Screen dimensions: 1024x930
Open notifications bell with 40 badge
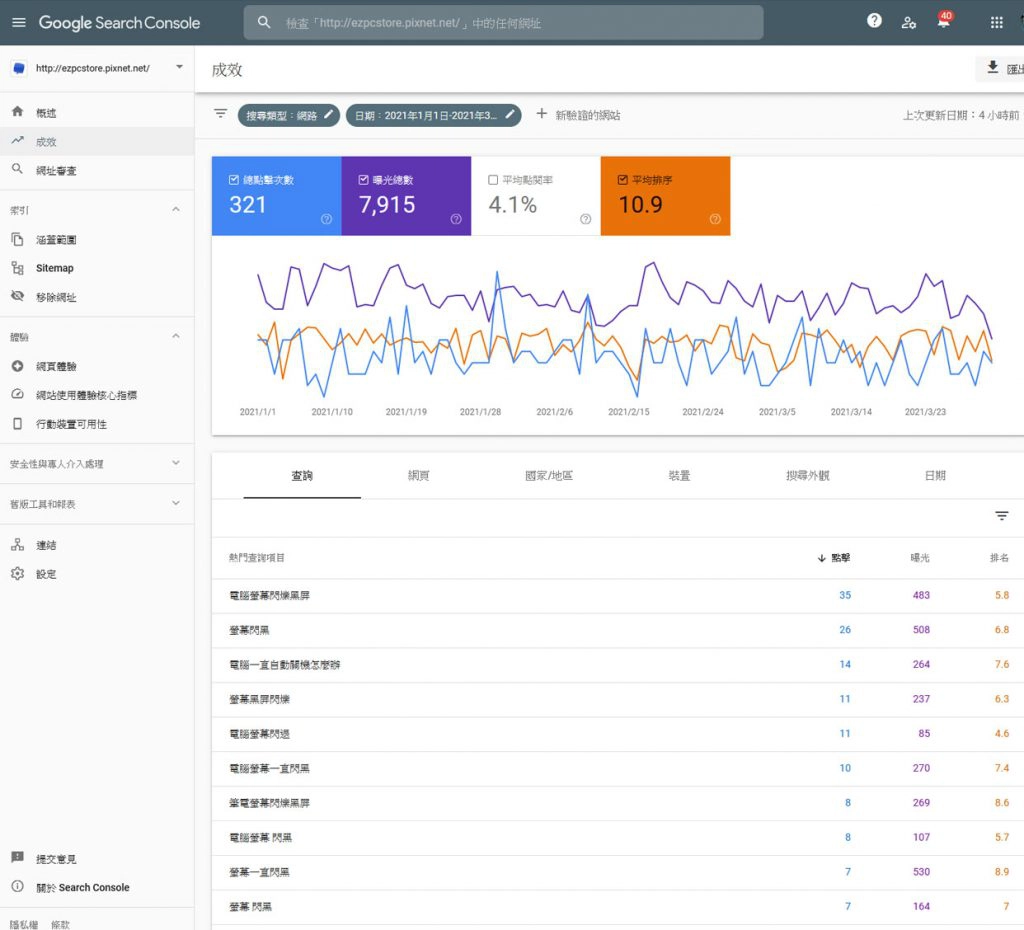pos(943,22)
